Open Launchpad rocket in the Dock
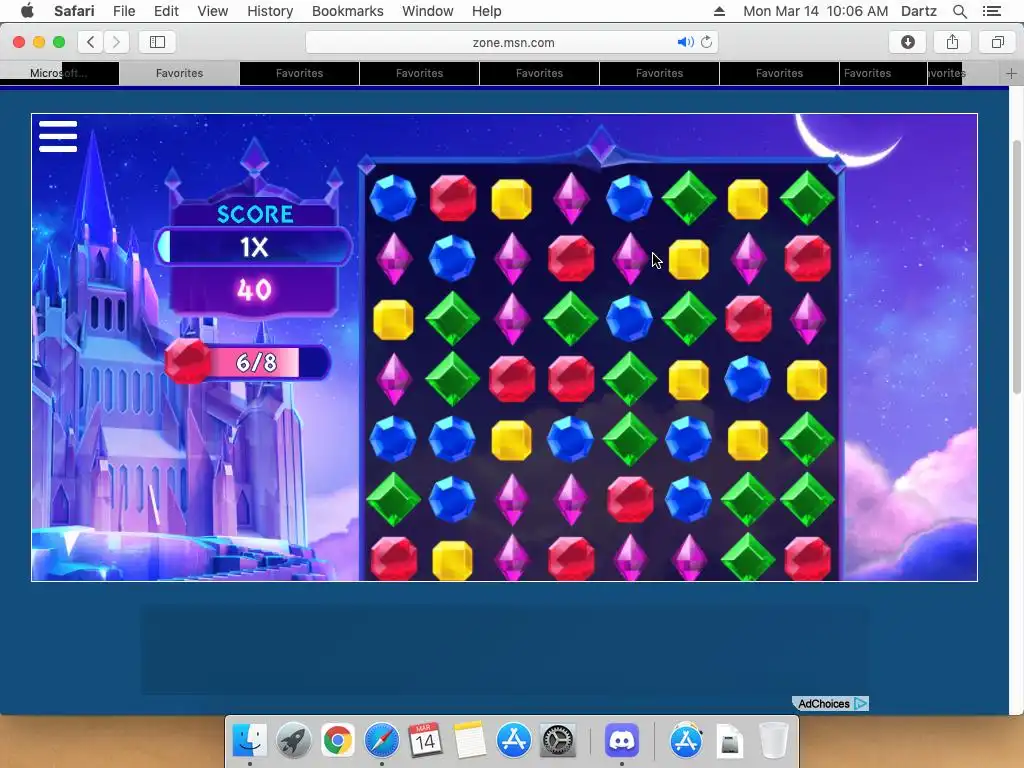Image resolution: width=1024 pixels, height=768 pixels. pos(294,740)
